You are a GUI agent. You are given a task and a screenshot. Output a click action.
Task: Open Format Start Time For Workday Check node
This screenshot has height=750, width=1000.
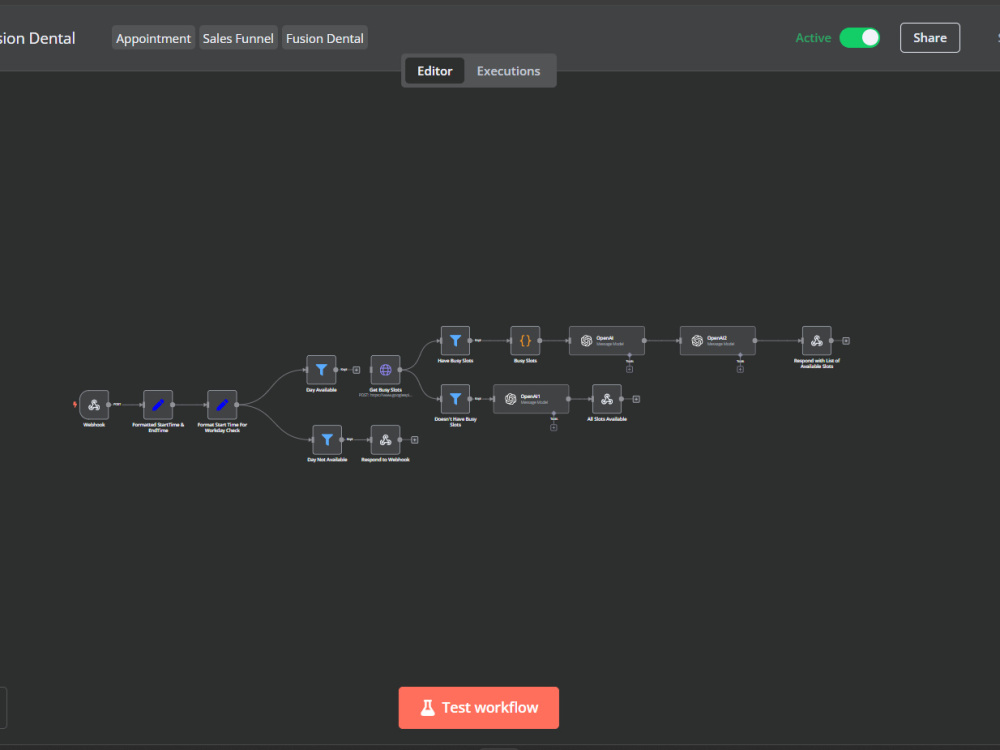tap(222, 404)
